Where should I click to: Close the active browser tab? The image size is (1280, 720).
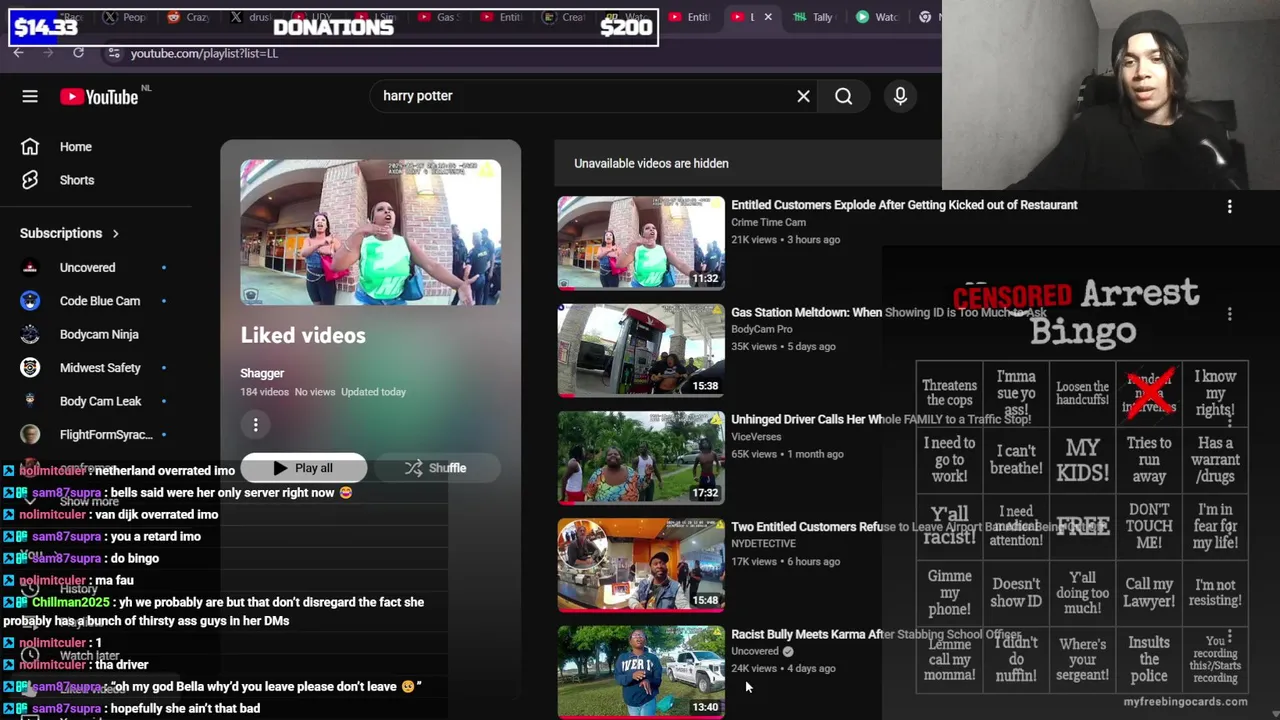(x=768, y=17)
